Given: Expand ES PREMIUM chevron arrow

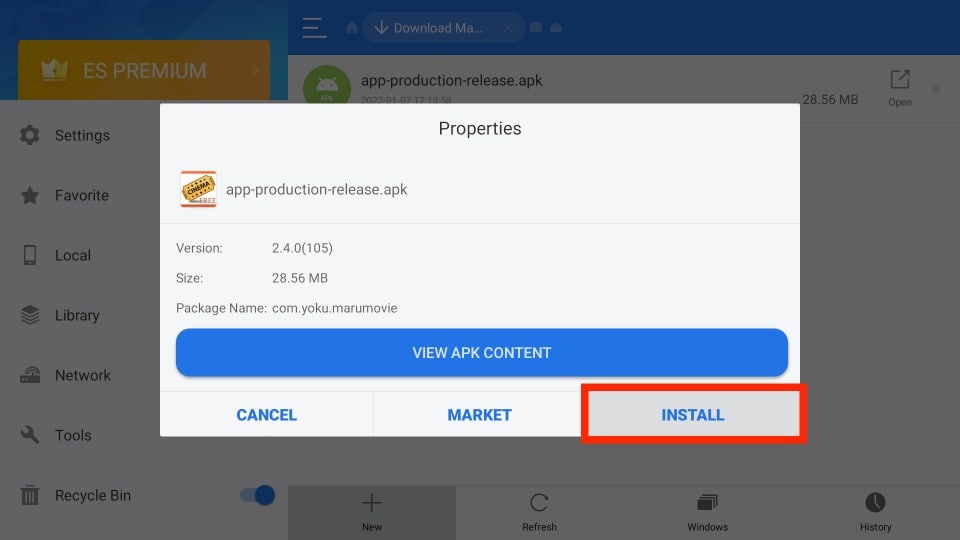Looking at the screenshot, I should [x=256, y=70].
